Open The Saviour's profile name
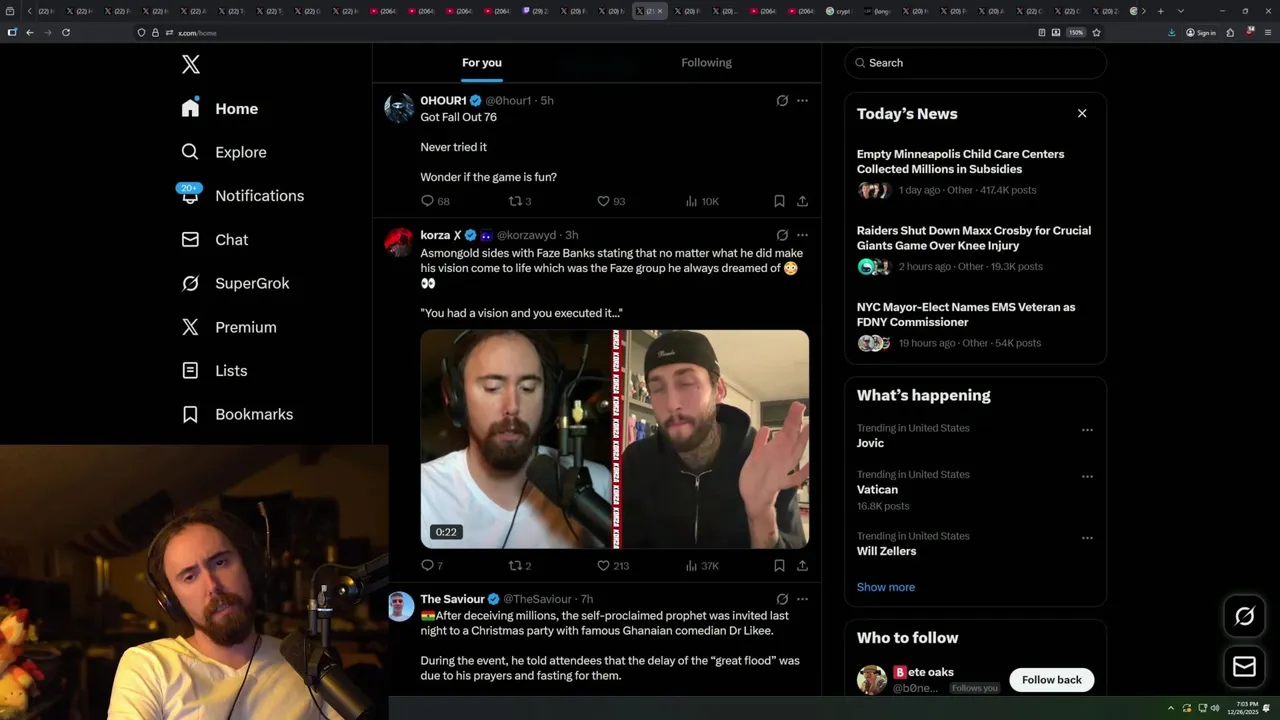Image resolution: width=1280 pixels, height=720 pixels. tap(452, 599)
